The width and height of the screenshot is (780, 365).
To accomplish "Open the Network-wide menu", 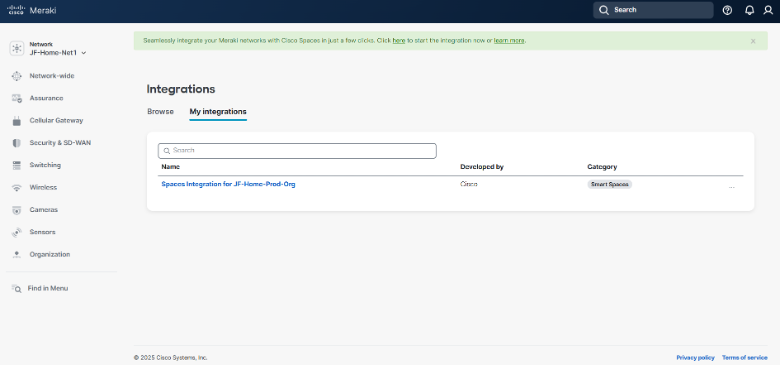I will click(x=52, y=76).
